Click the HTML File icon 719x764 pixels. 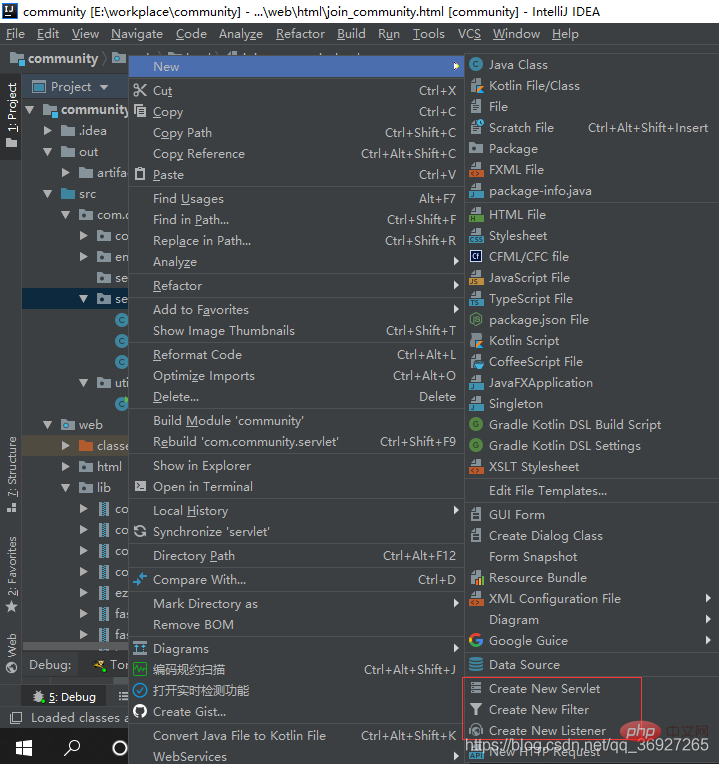(x=476, y=215)
